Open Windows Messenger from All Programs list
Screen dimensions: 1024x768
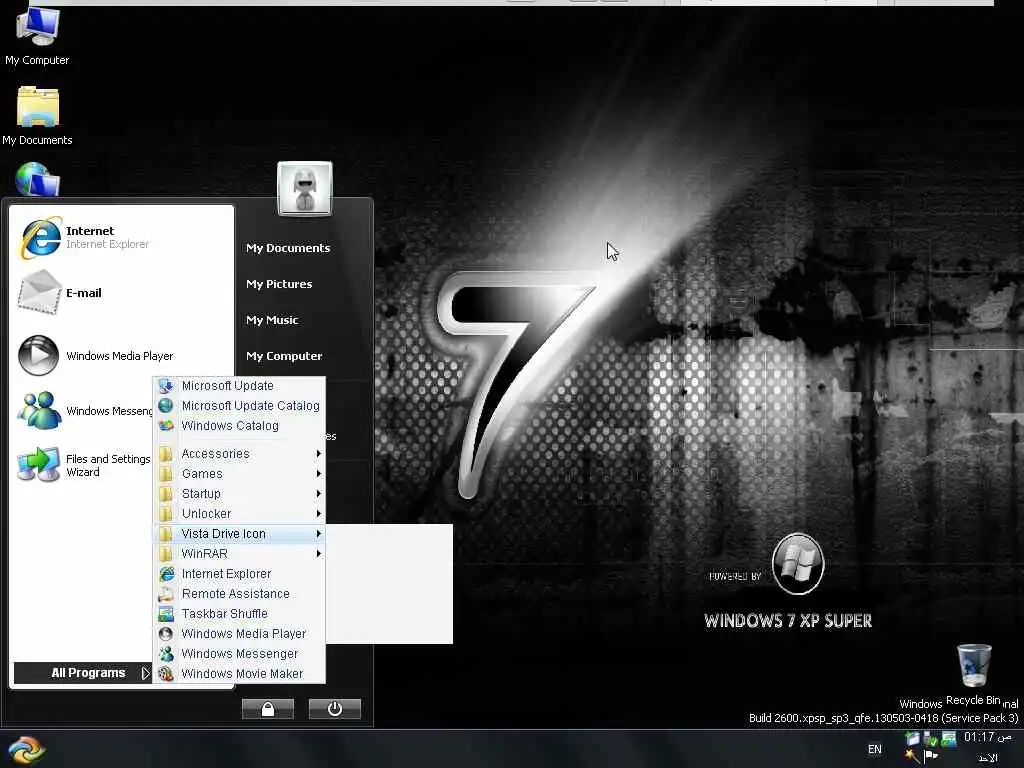pyautogui.click(x=240, y=654)
